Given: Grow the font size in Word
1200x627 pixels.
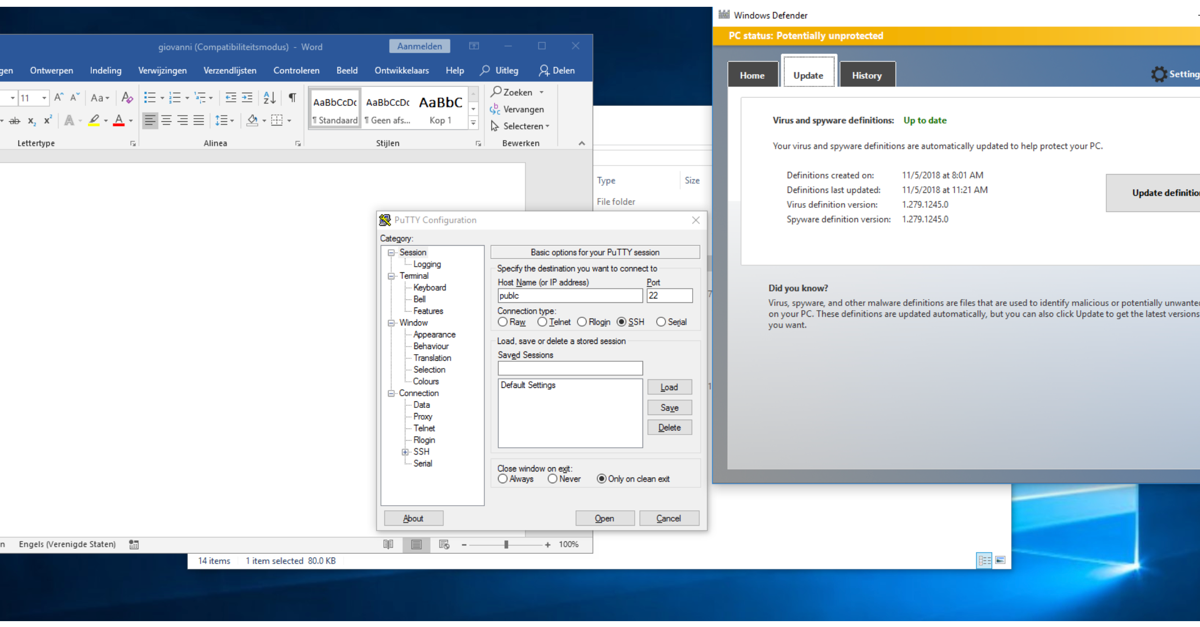Looking at the screenshot, I should [59, 98].
